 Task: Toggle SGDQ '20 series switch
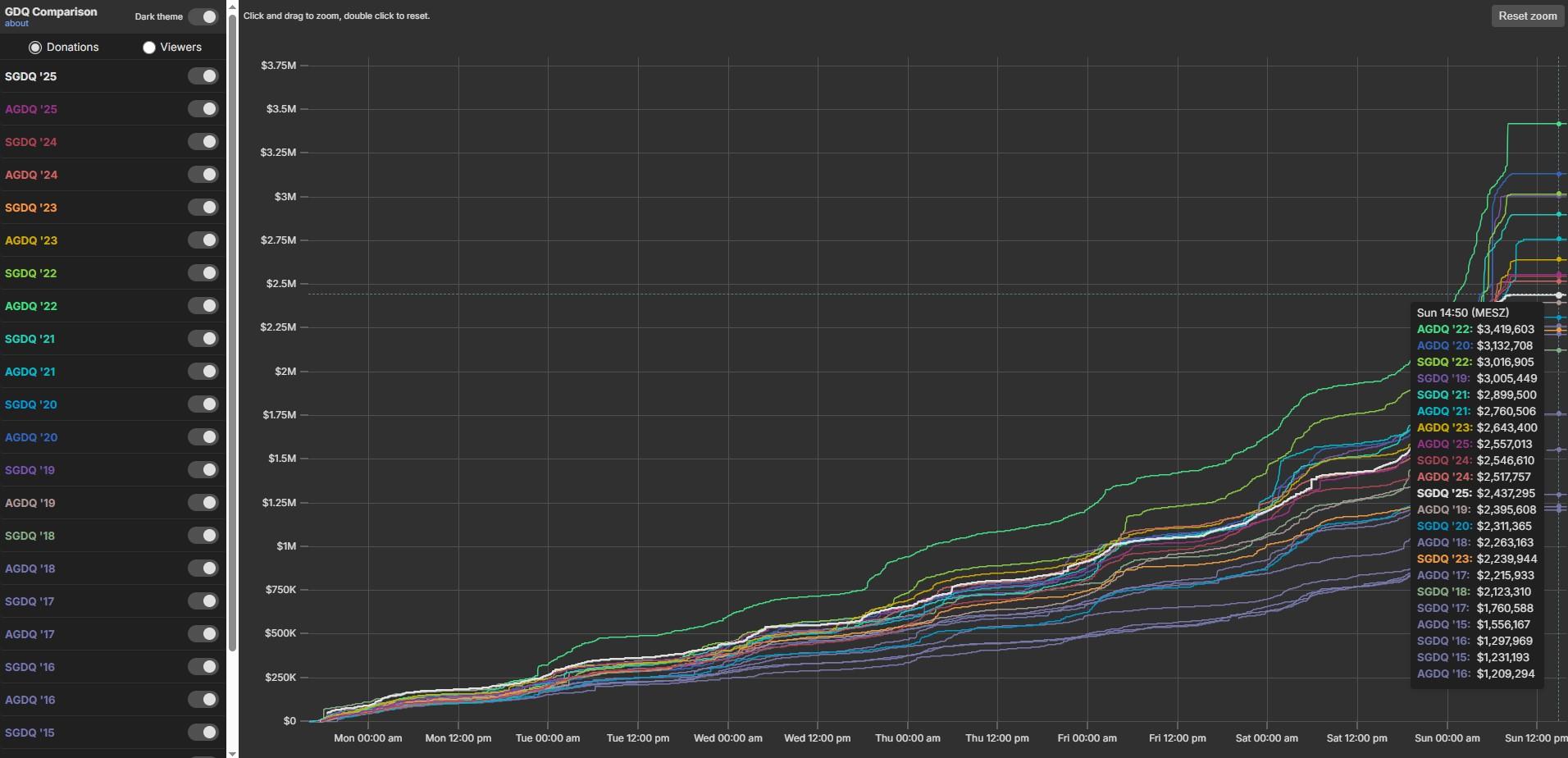[203, 404]
